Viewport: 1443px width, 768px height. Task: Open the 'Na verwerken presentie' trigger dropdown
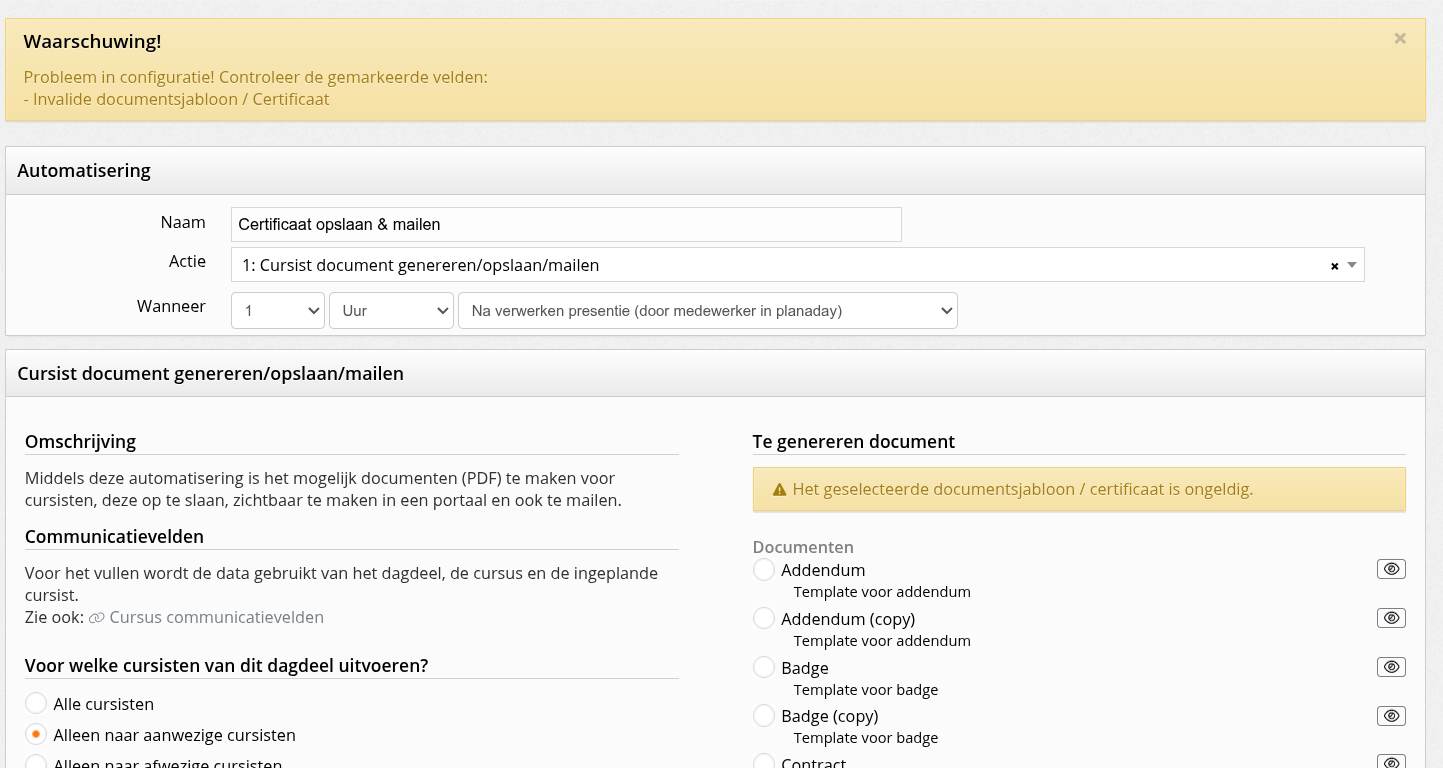click(707, 311)
